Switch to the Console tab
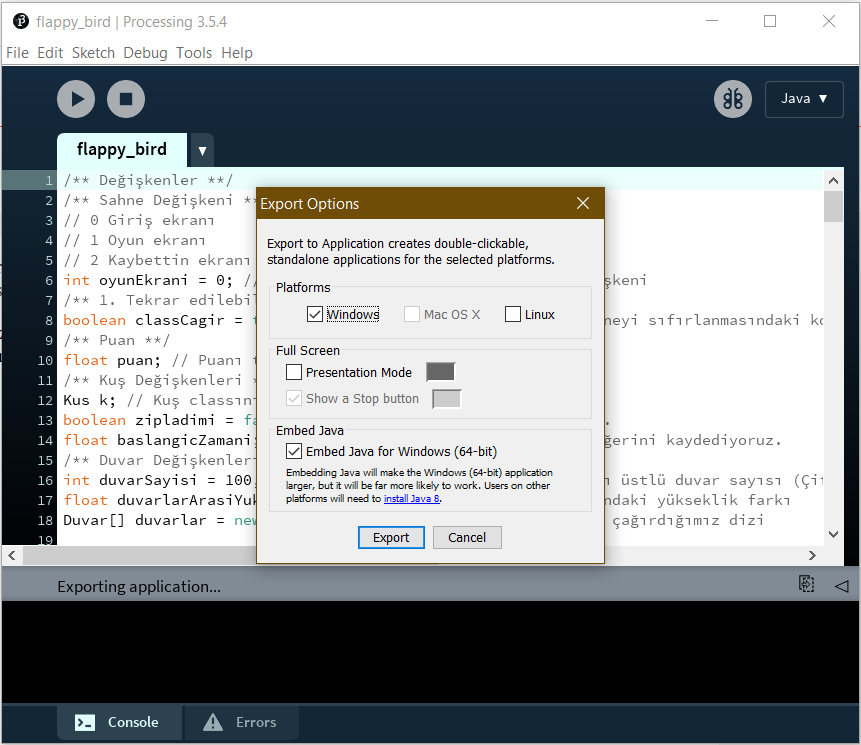The width and height of the screenshot is (861, 745). (x=119, y=722)
